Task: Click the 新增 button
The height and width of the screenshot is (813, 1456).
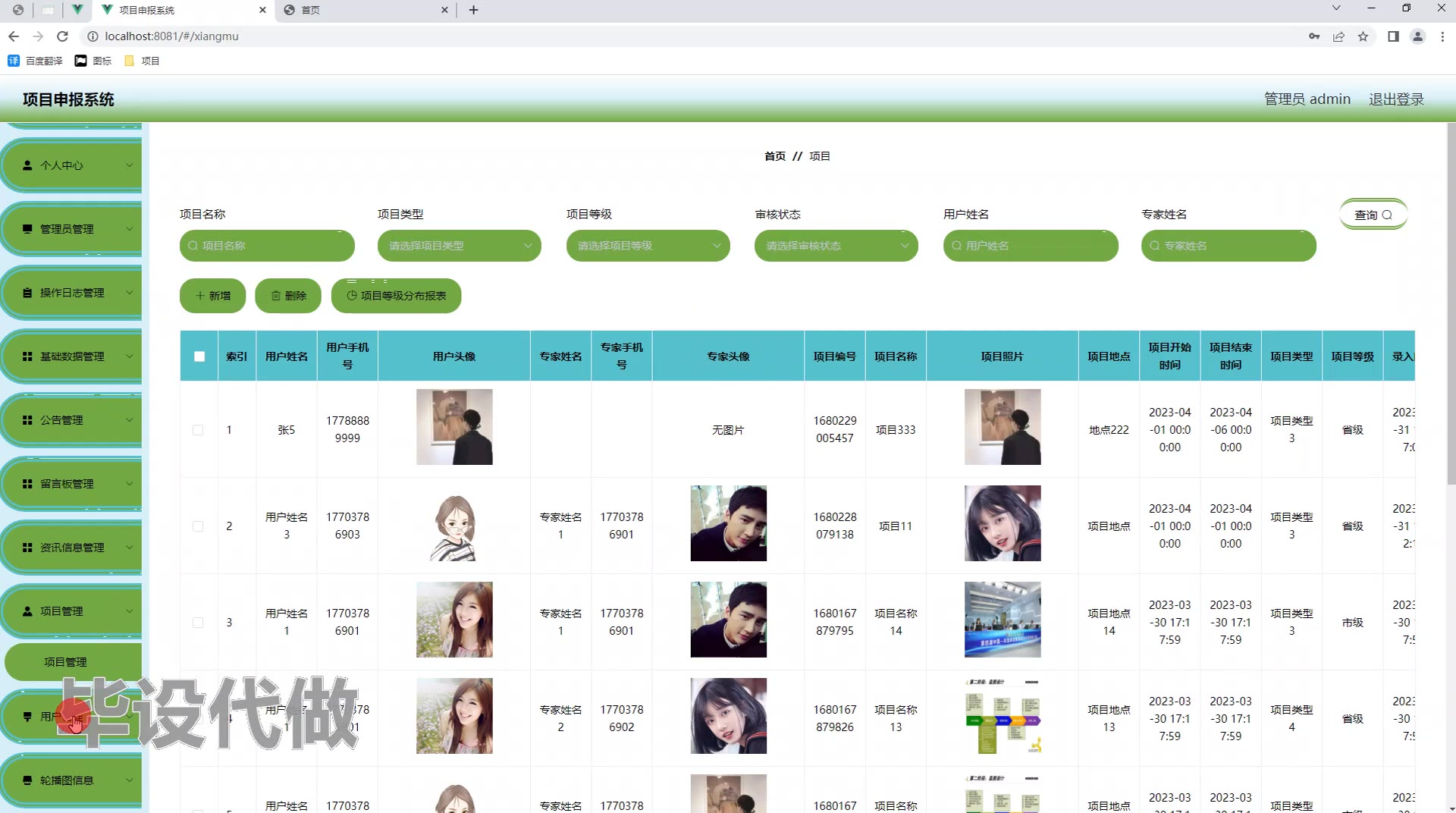Action: (x=212, y=296)
